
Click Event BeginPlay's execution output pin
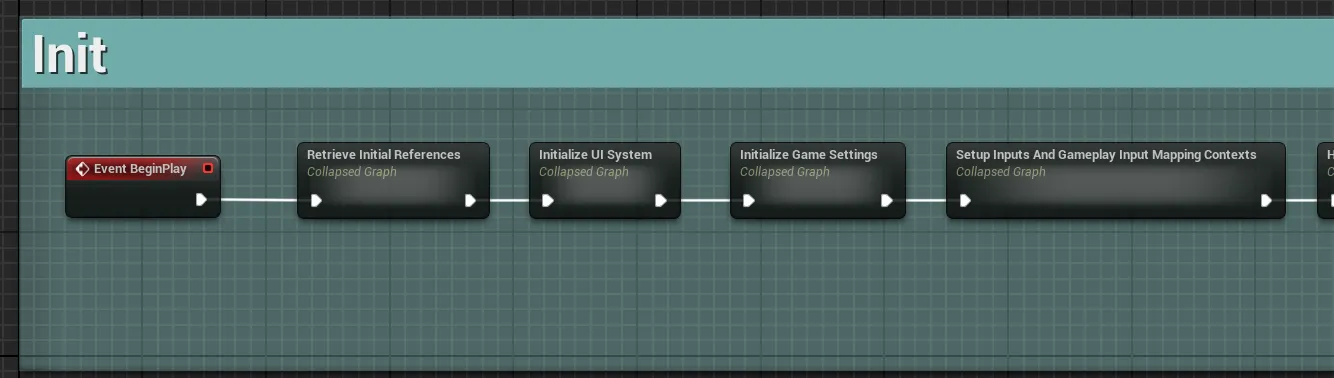coord(202,200)
